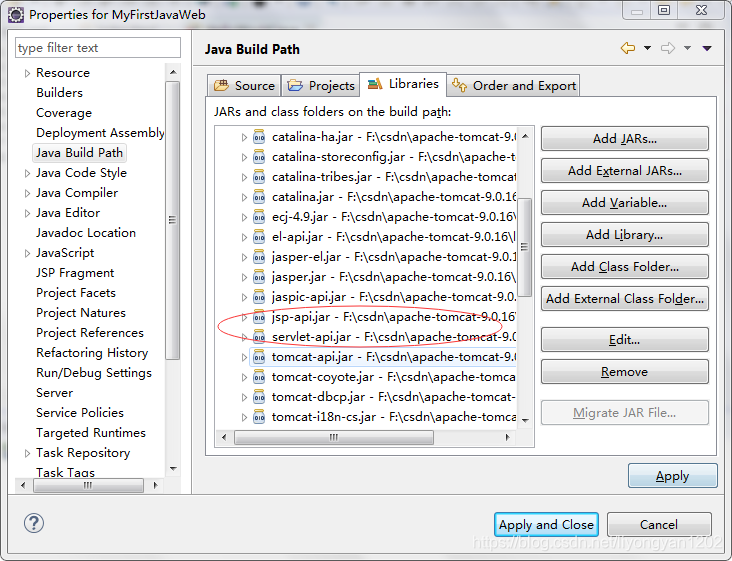Click the jar icon of ecj-4.9.jar
The width and height of the screenshot is (732, 561).
[x=259, y=217]
